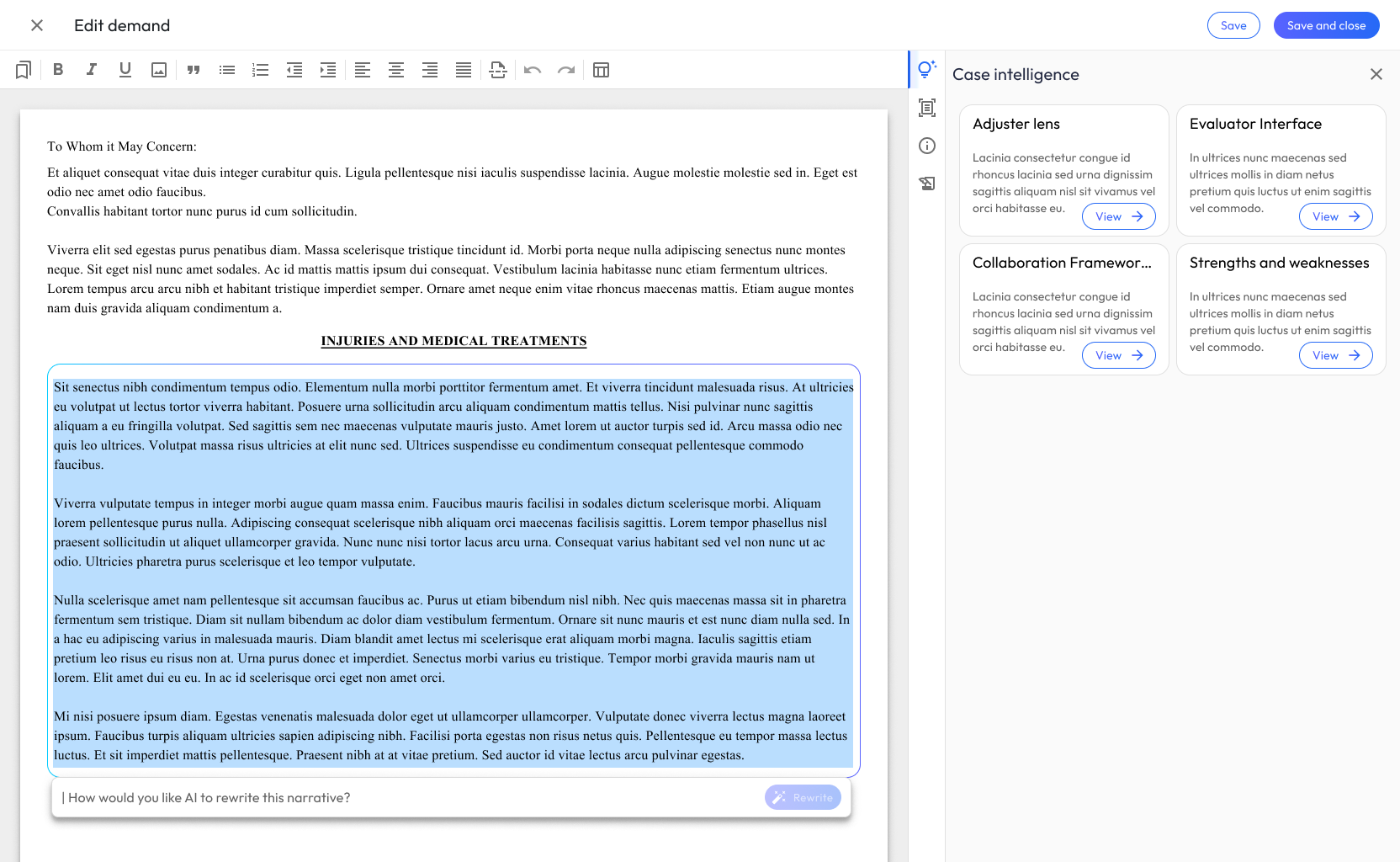1400x862 pixels.
Task: Justify the text alignment
Action: (x=464, y=70)
